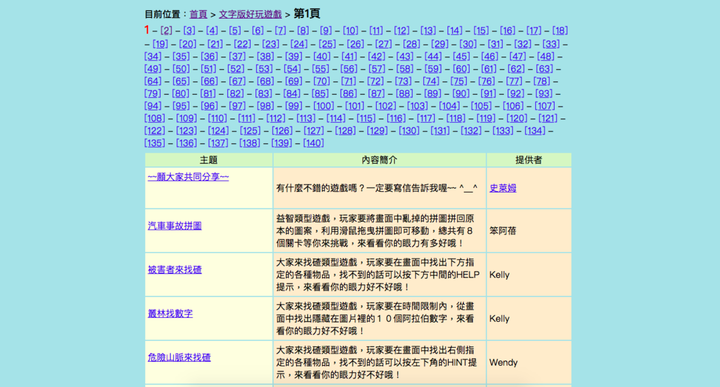Go to page [57]
720x387 pixels.
377,69
